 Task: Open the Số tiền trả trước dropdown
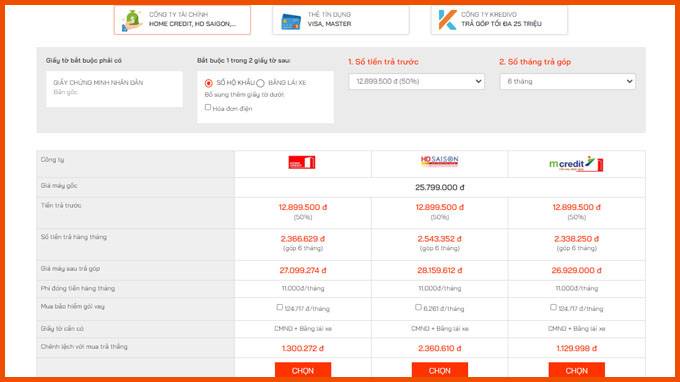click(417, 82)
